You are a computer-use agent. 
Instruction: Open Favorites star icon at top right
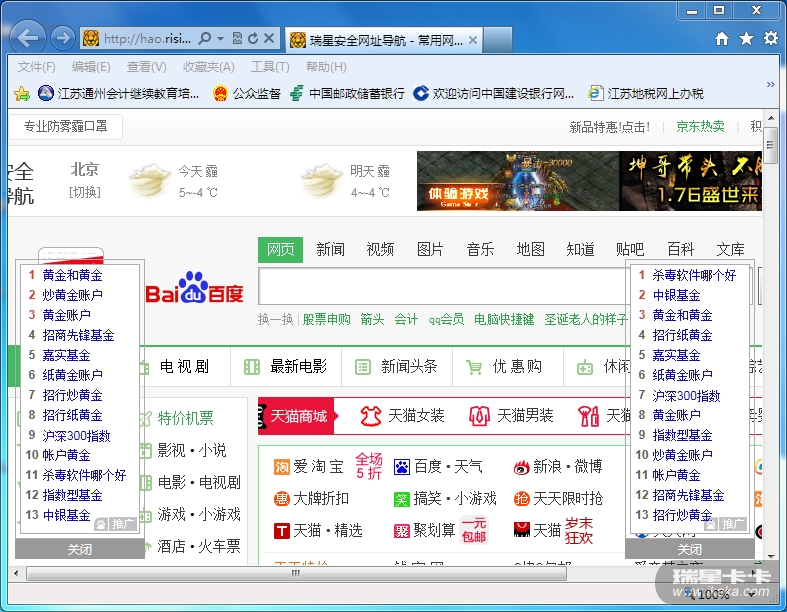pyautogui.click(x=746, y=39)
